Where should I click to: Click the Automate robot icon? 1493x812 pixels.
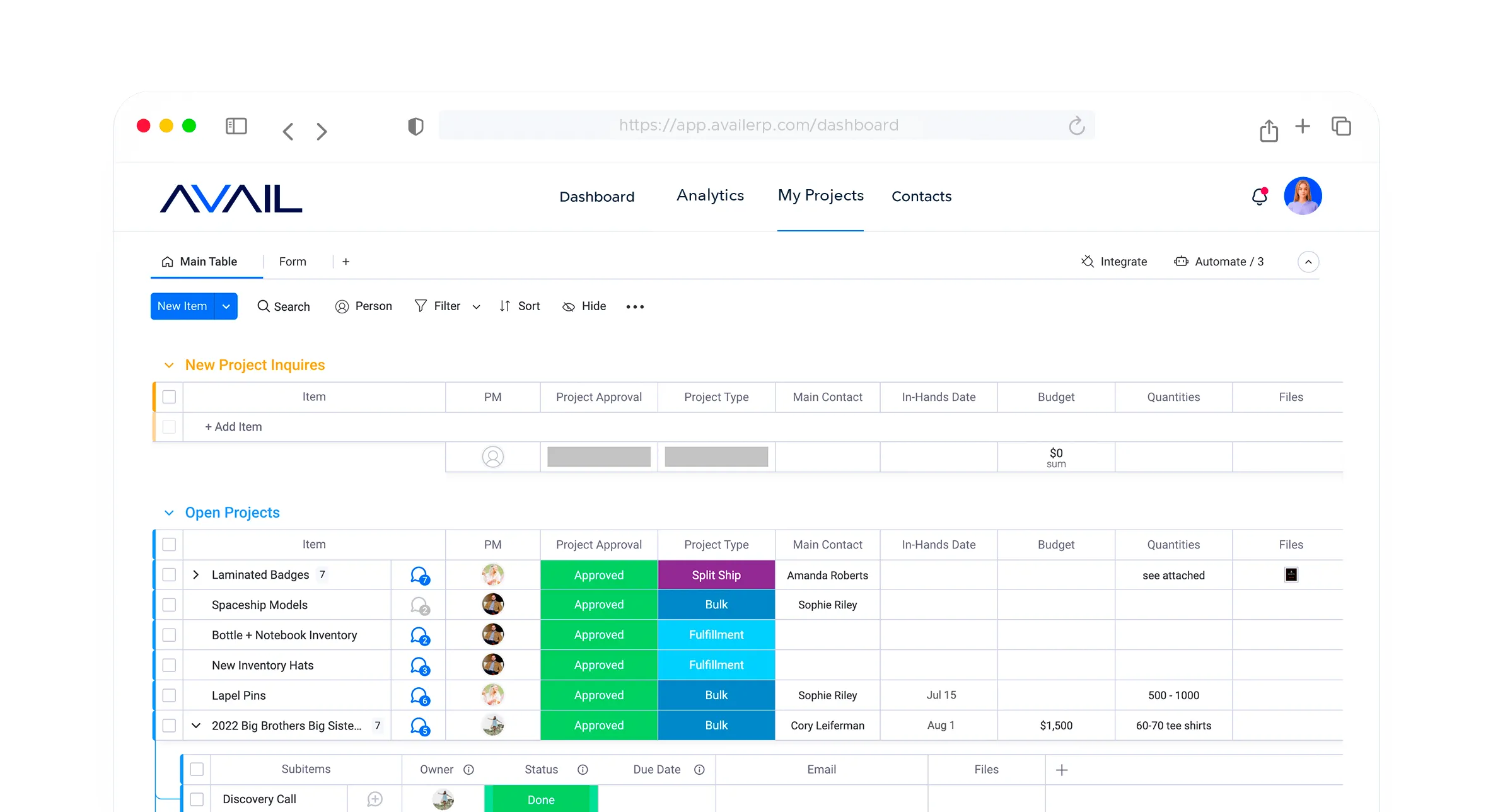pyautogui.click(x=1181, y=262)
